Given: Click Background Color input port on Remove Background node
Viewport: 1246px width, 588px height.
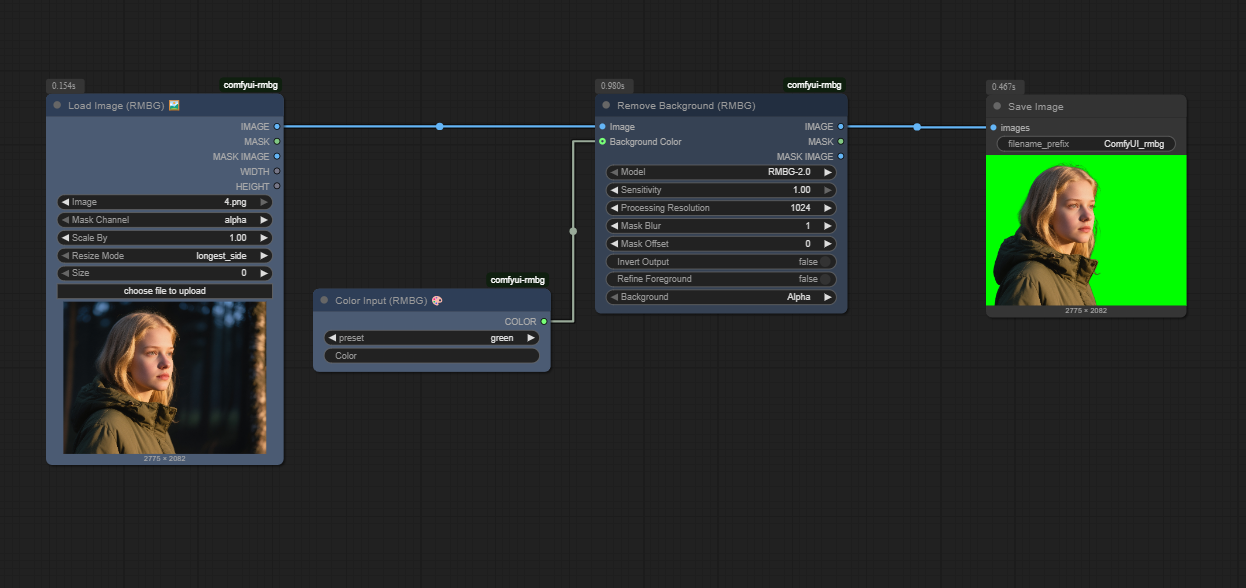Looking at the screenshot, I should [x=602, y=142].
